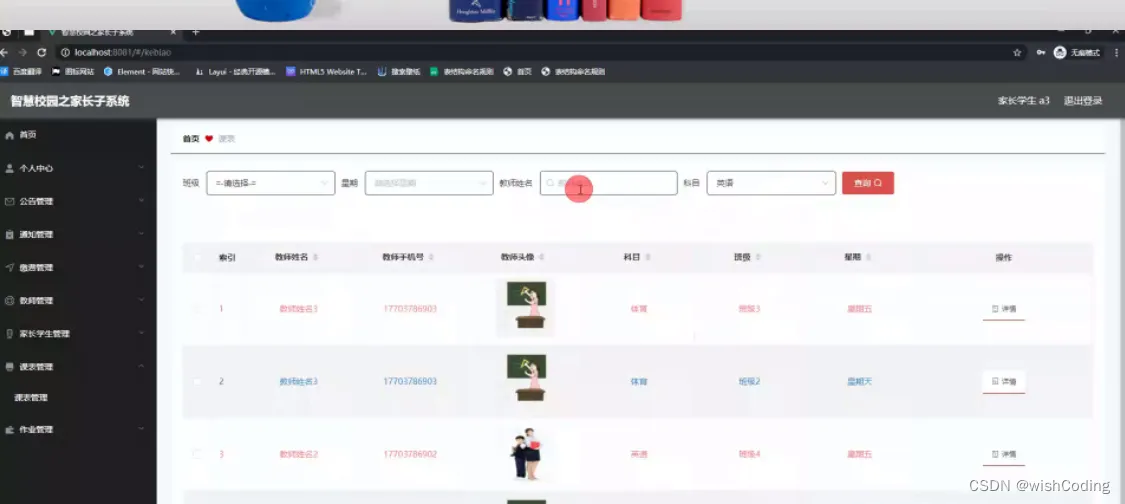Viewport: 1125px width, 504px height.
Task: Reload the page with the refresh icon
Action: point(42,52)
